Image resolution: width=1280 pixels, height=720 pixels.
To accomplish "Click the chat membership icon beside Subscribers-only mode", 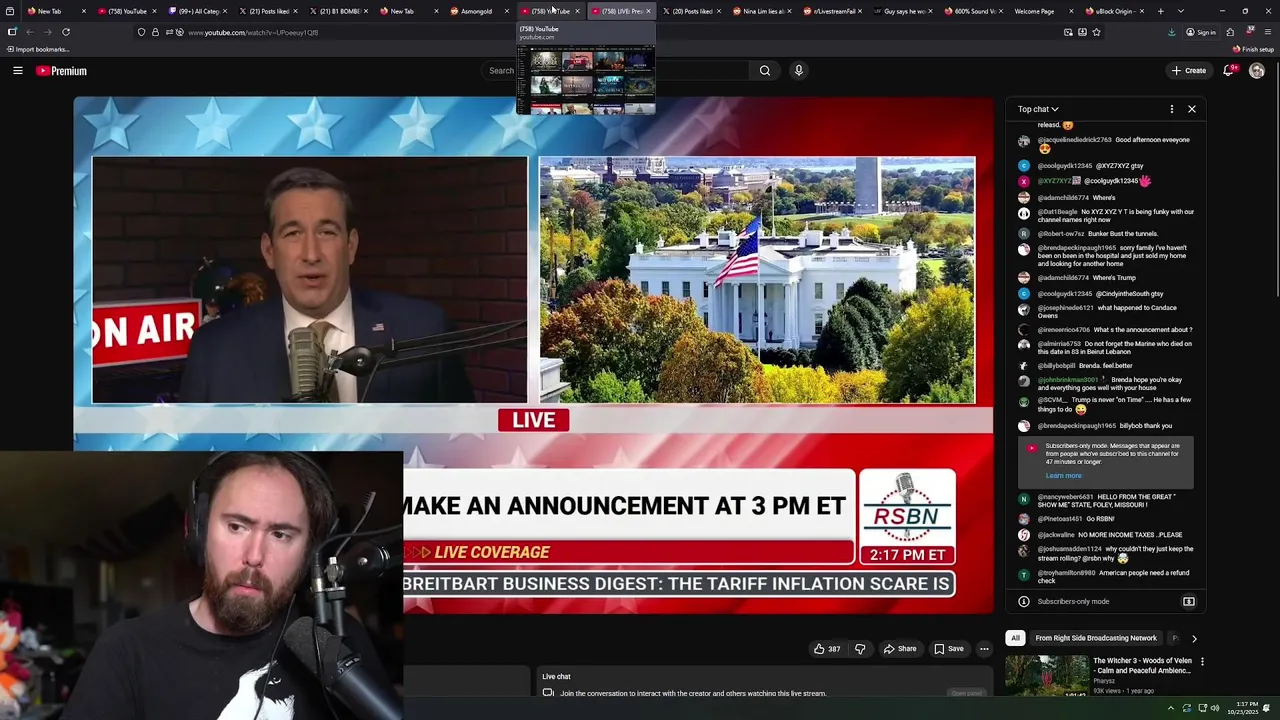I will pyautogui.click(x=1189, y=602).
